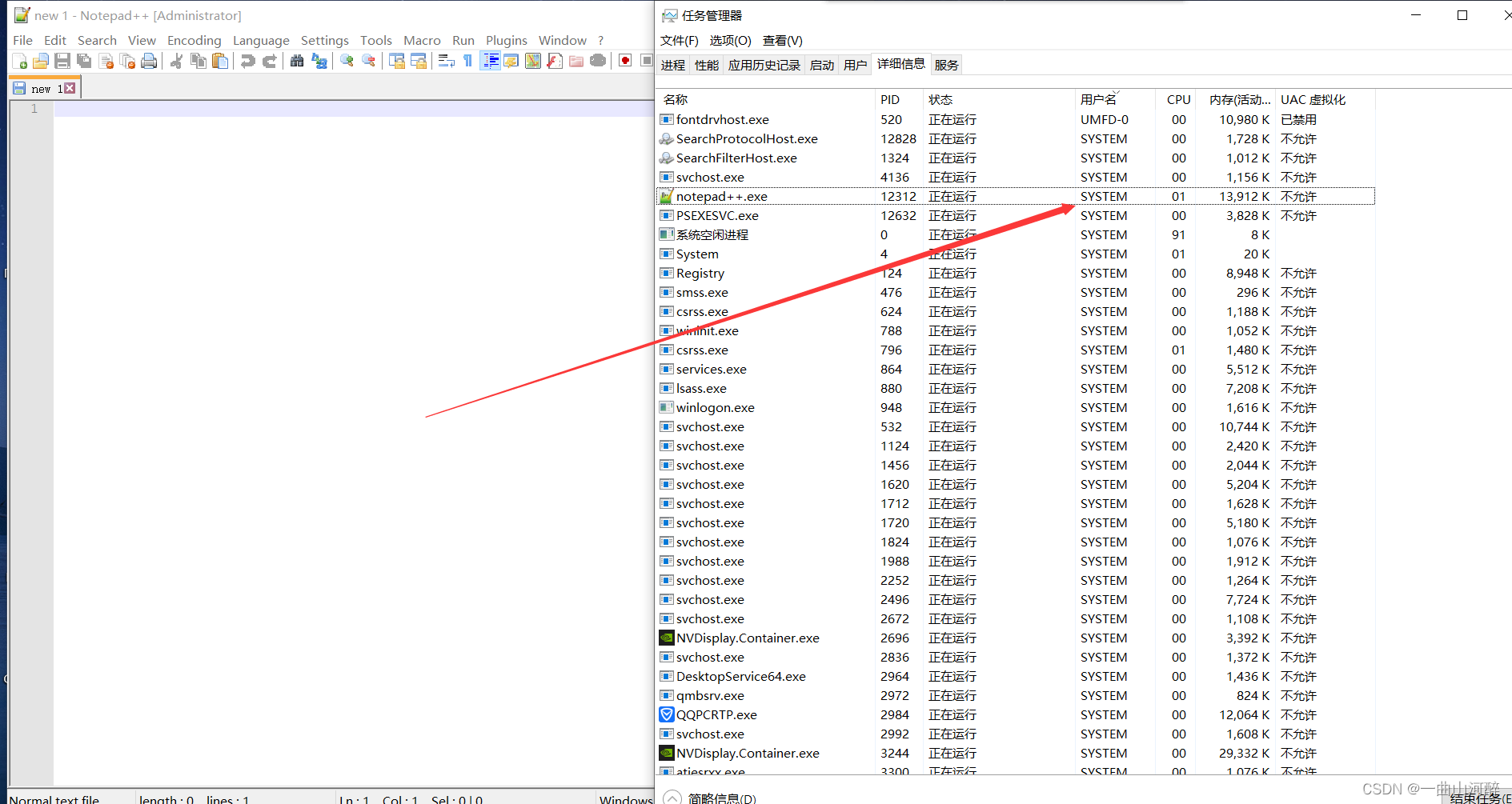Switch to the 启动 tab
The image size is (1512, 804).
pos(822,65)
